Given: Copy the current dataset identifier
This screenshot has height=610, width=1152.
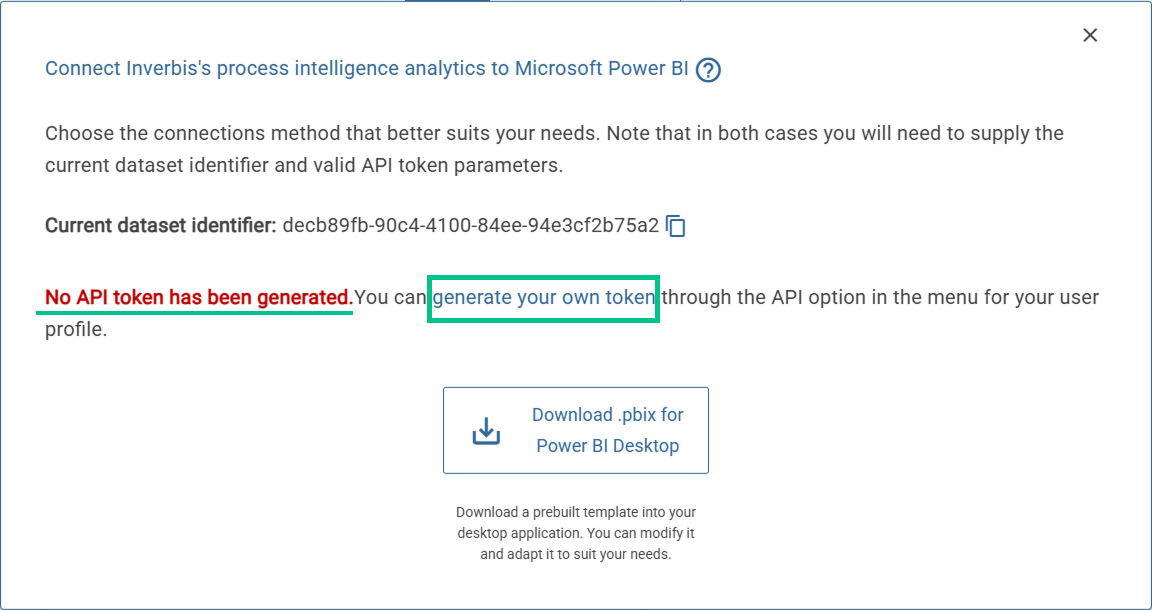Looking at the screenshot, I should tap(676, 226).
